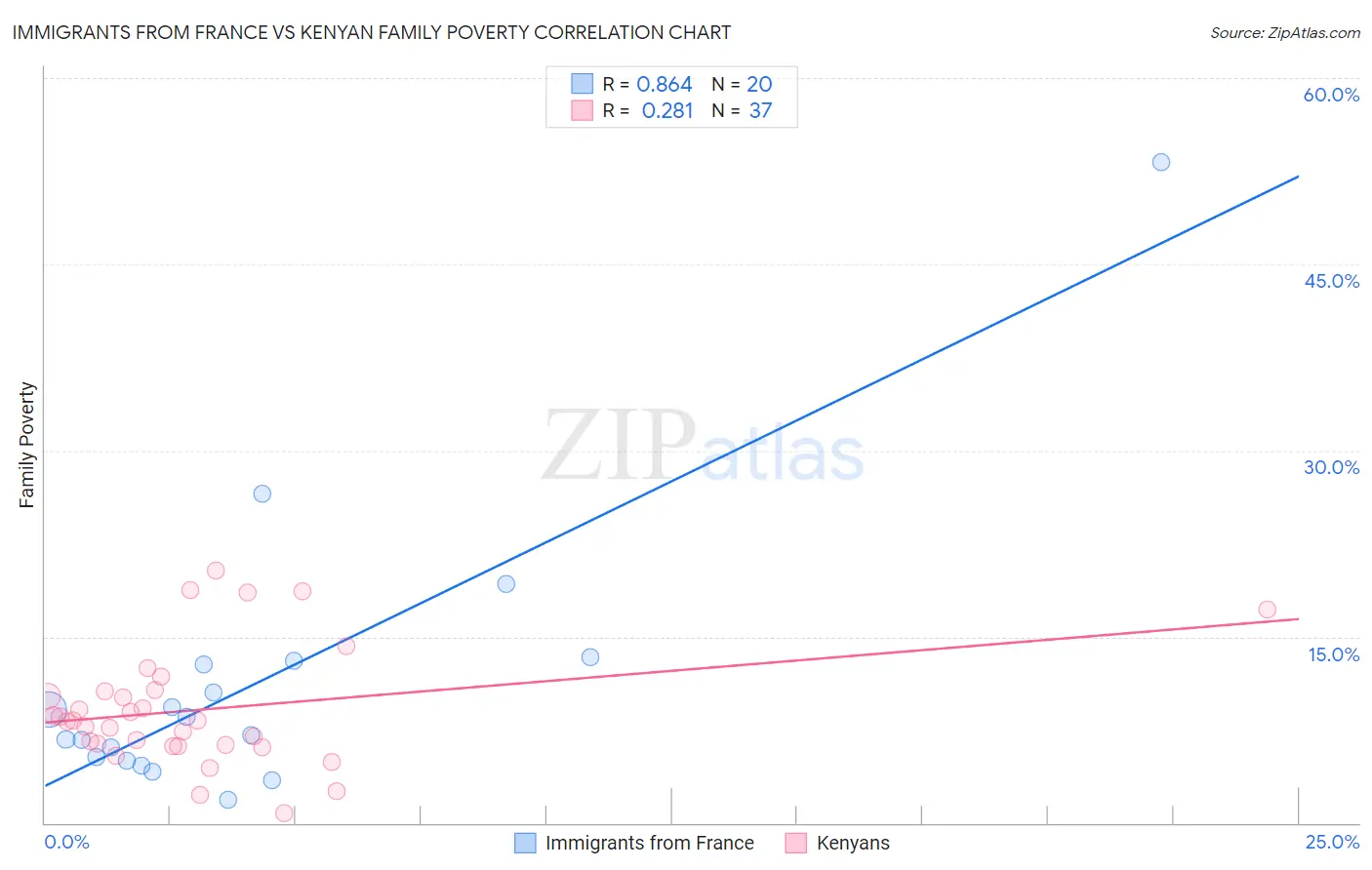Click the R value 0.864

click(x=664, y=85)
